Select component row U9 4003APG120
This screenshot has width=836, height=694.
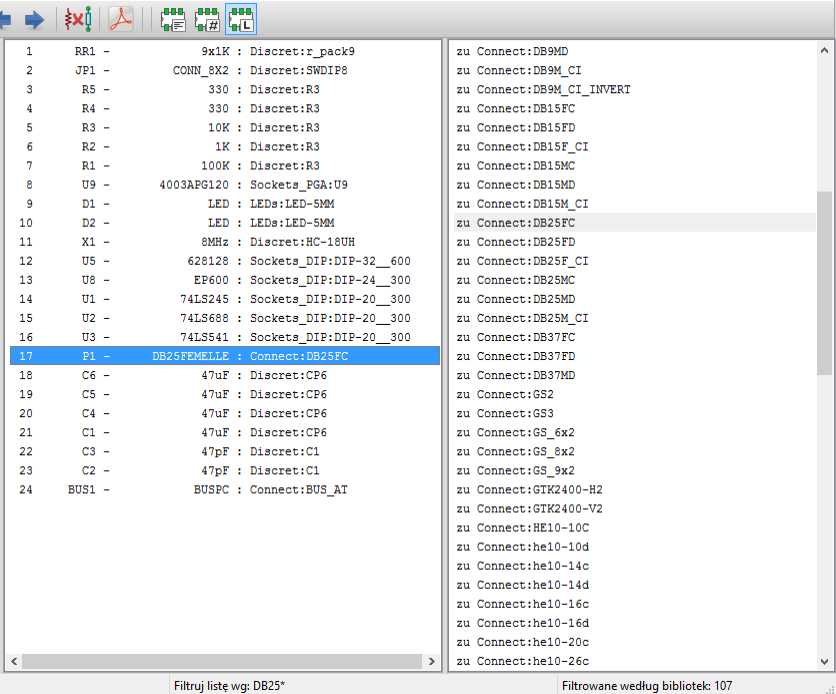[x=225, y=185]
